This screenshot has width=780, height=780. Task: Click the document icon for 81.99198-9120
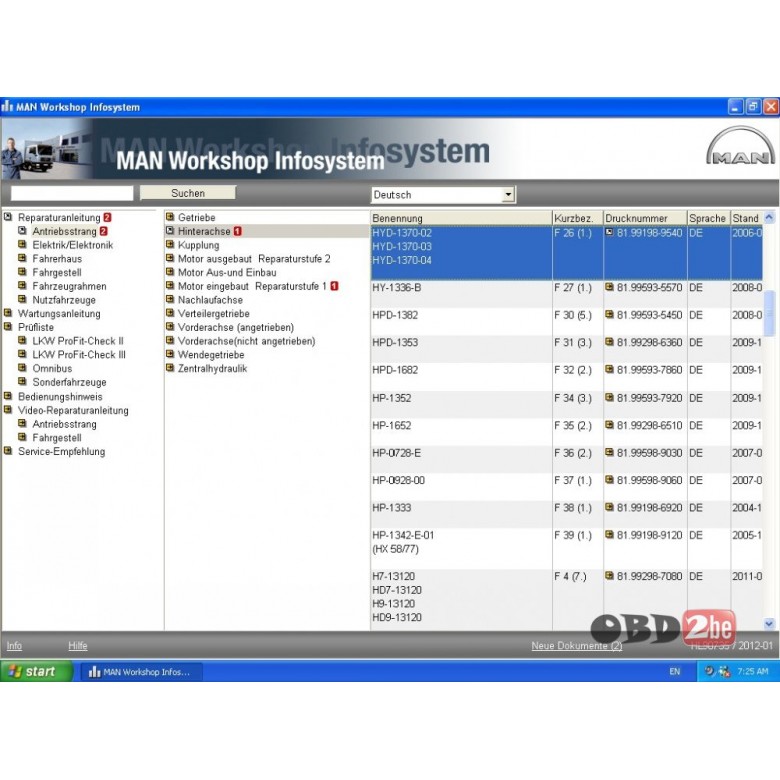pyautogui.click(x=609, y=534)
